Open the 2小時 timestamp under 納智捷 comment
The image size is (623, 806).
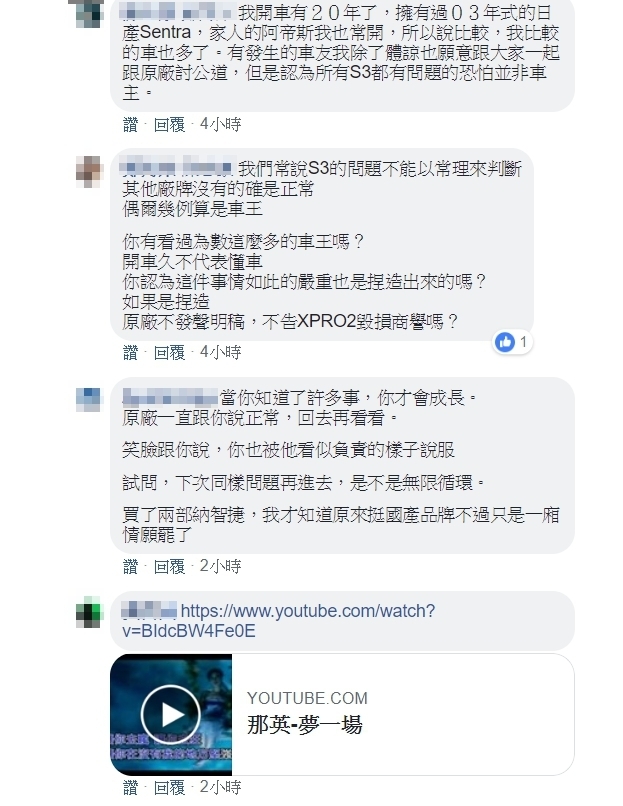coord(220,566)
